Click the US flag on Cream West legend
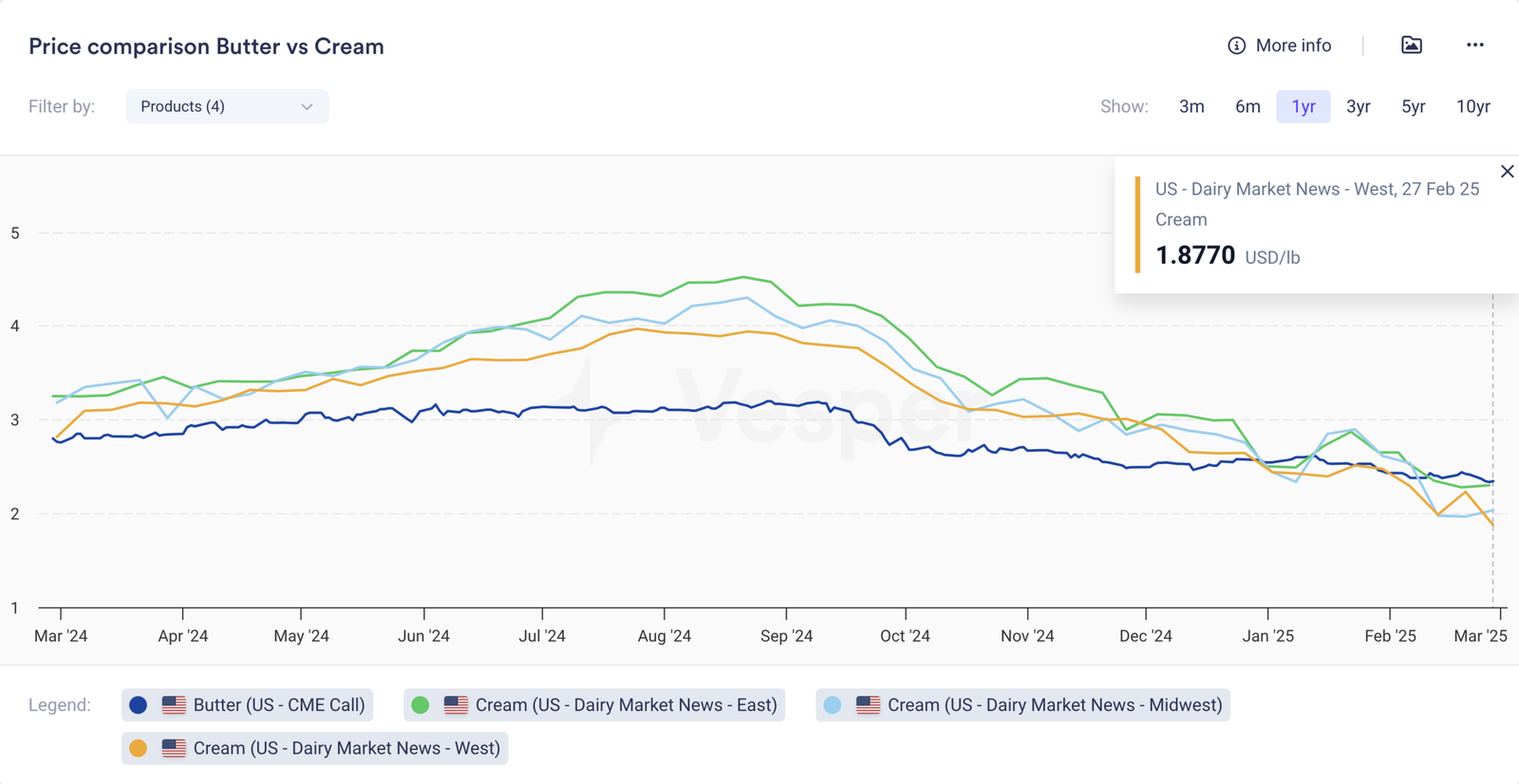The width and height of the screenshot is (1519, 784). click(174, 749)
